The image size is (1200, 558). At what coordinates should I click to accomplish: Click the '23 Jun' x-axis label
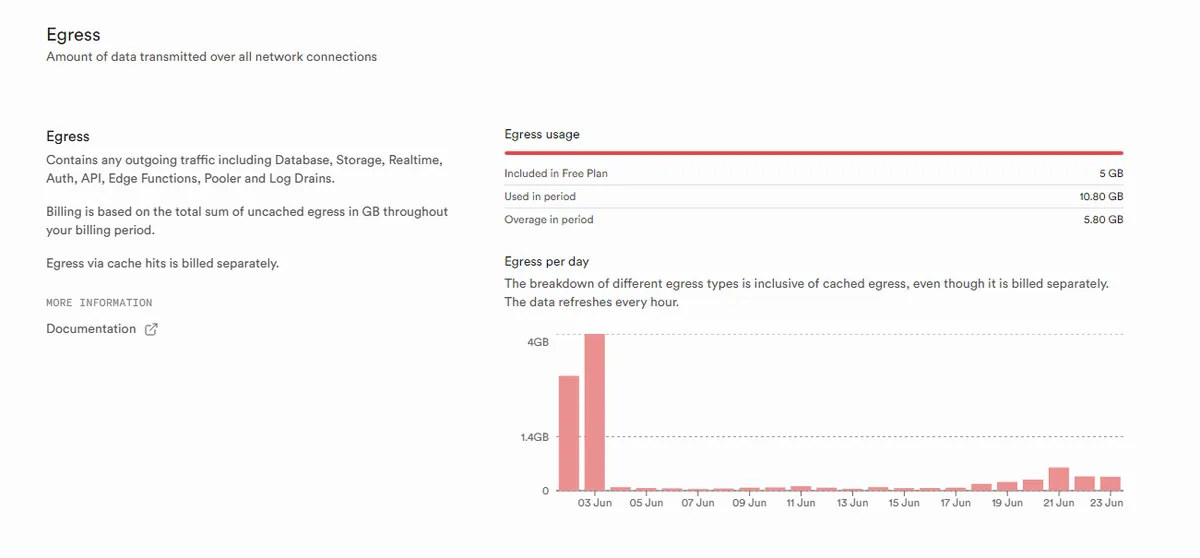1108,503
